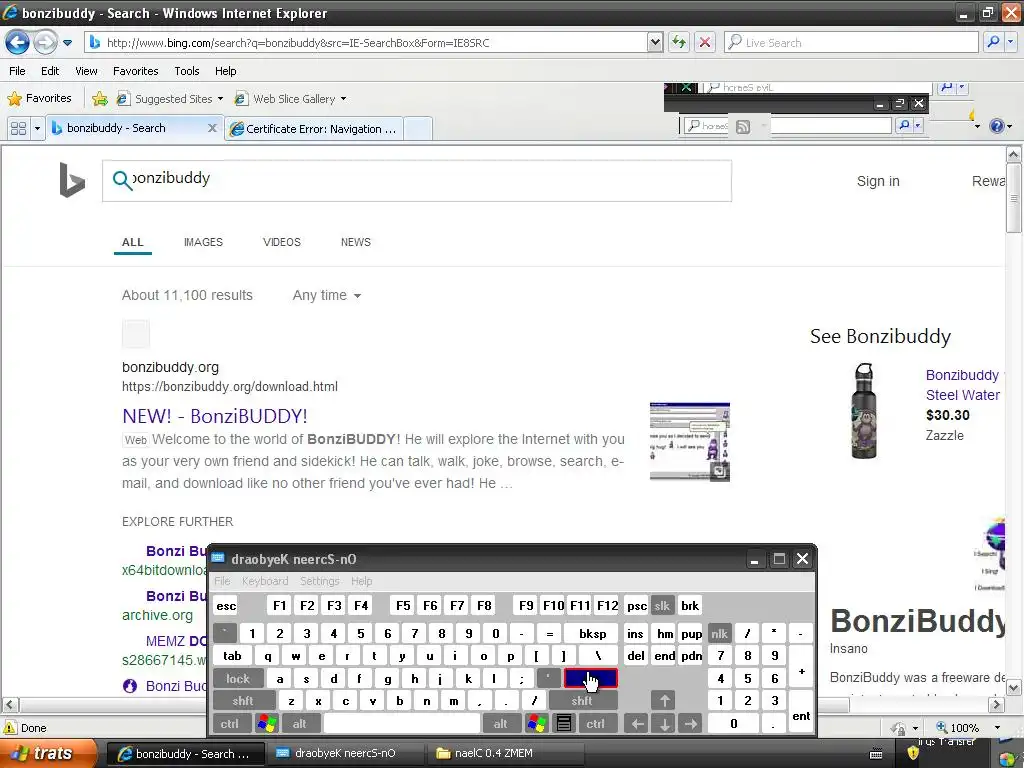This screenshot has height=768, width=1024.
Task: Expand the Suggested Sites dropdown
Action: 220,99
